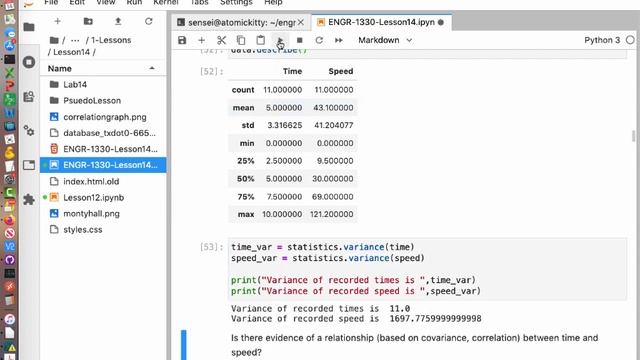Navigate to 1-Lessons in the breadcrumb
This screenshot has height=360, width=640.
111,40
